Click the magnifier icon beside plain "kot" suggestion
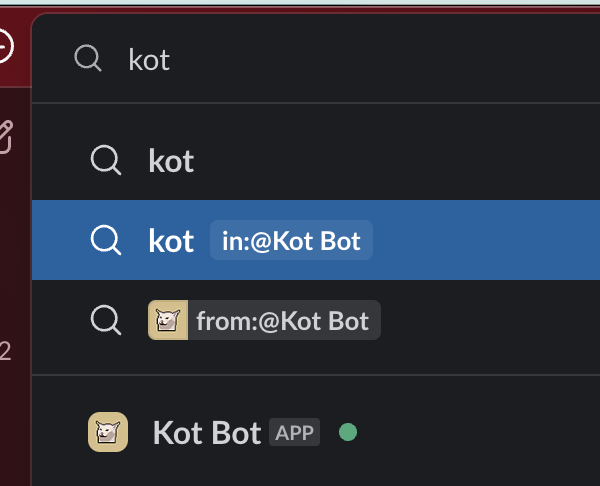The image size is (600, 486). pyautogui.click(x=105, y=160)
